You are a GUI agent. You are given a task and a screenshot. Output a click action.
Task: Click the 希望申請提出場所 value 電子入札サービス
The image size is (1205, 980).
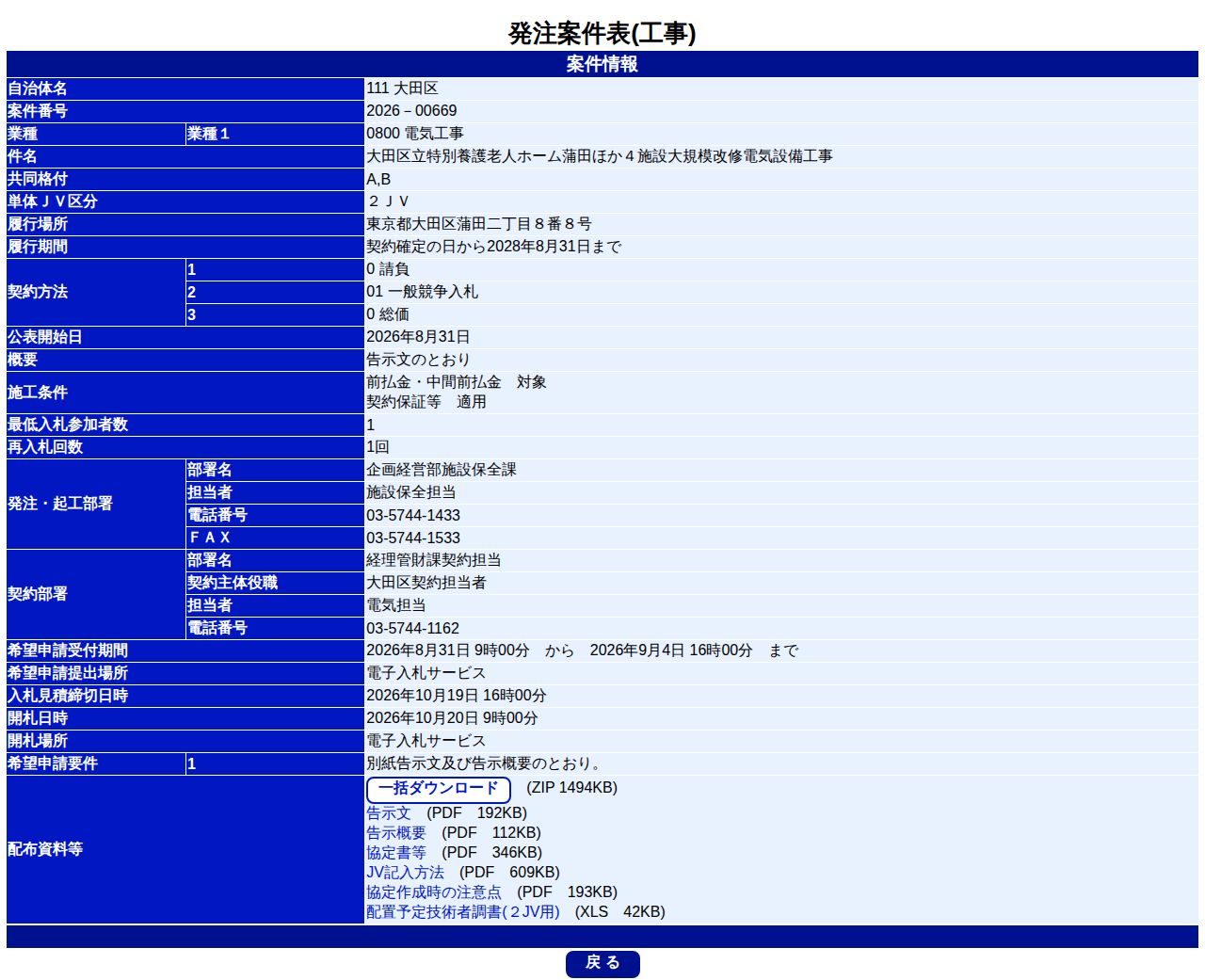426,673
